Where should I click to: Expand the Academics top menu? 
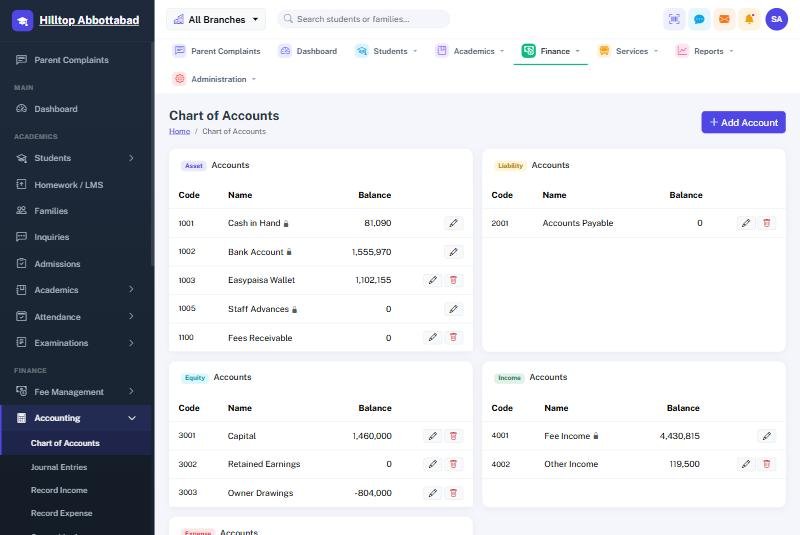pos(470,51)
